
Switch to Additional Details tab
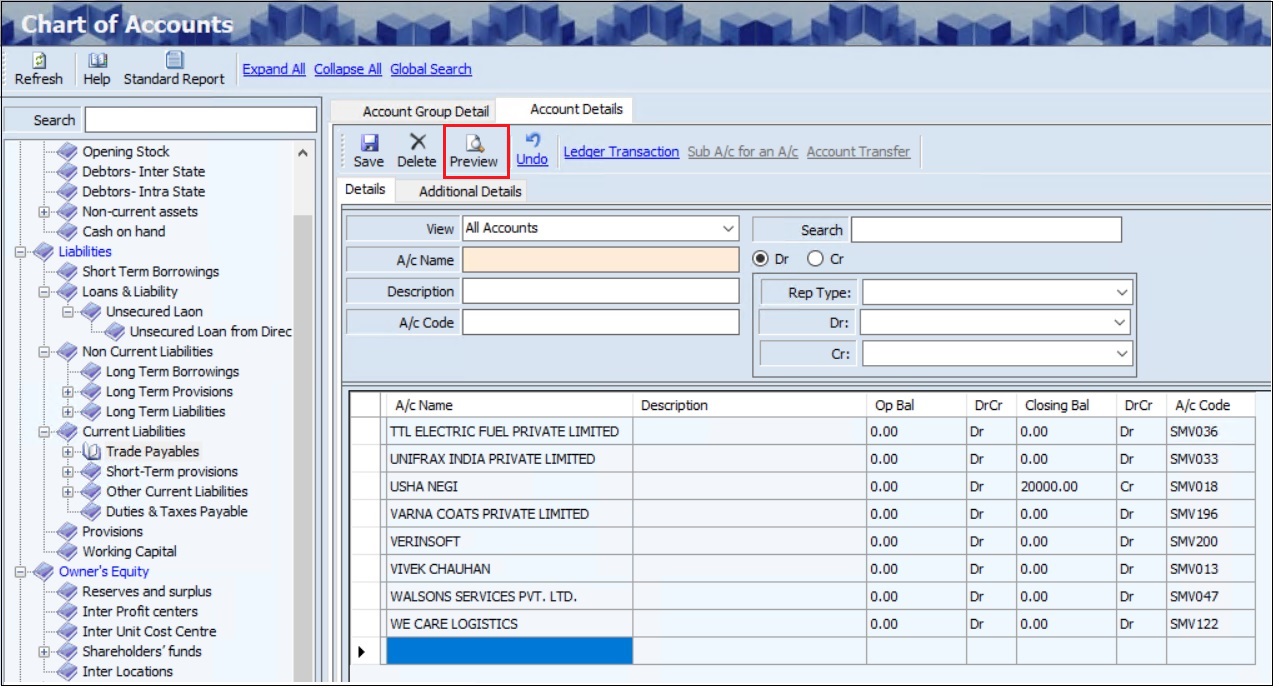470,191
